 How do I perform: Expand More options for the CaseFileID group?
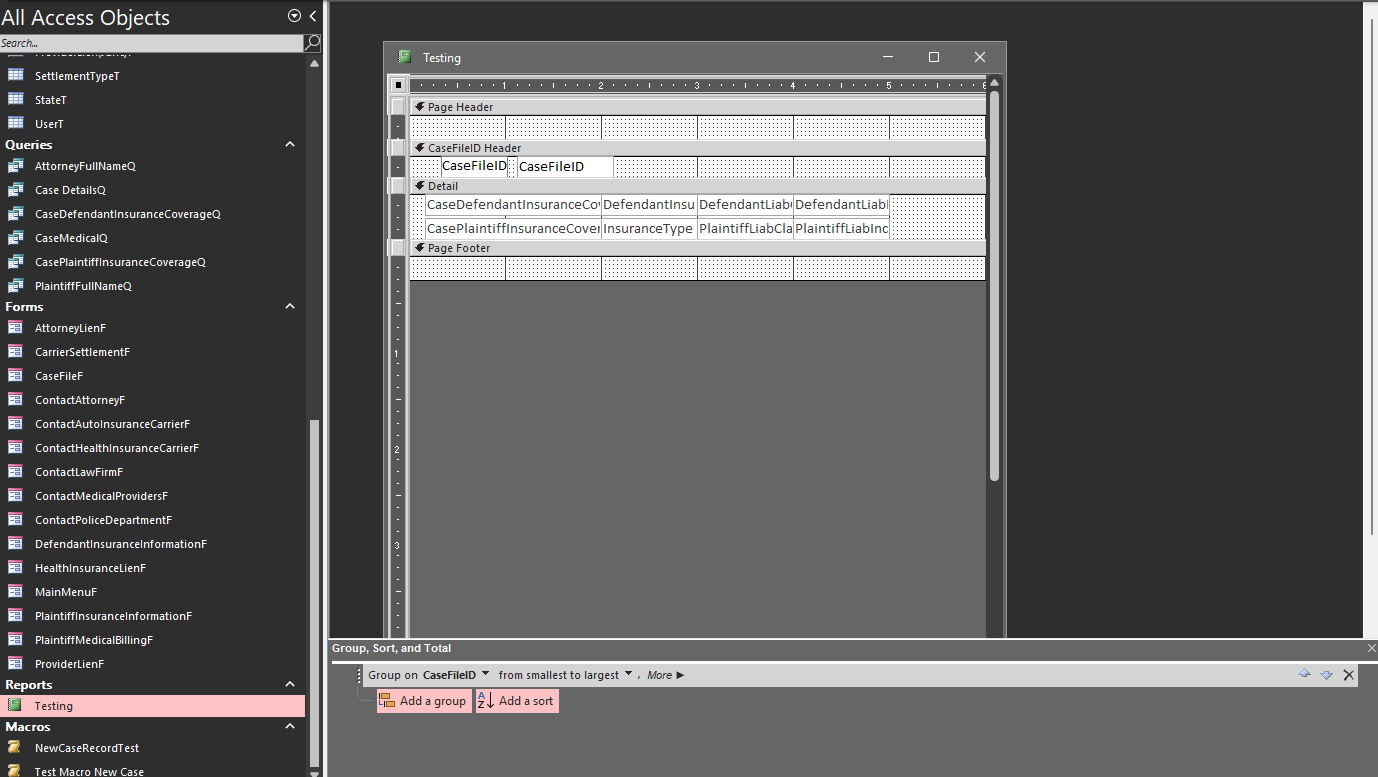point(662,674)
